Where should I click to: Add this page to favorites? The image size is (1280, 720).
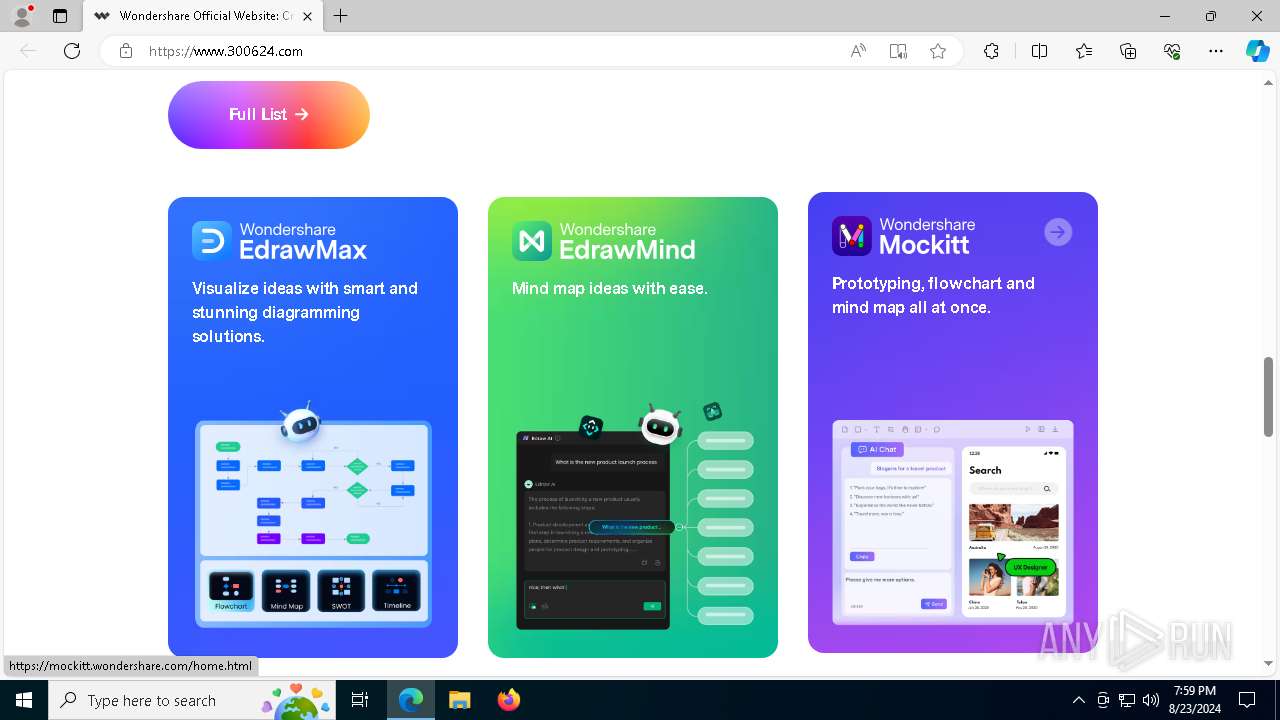(938, 51)
